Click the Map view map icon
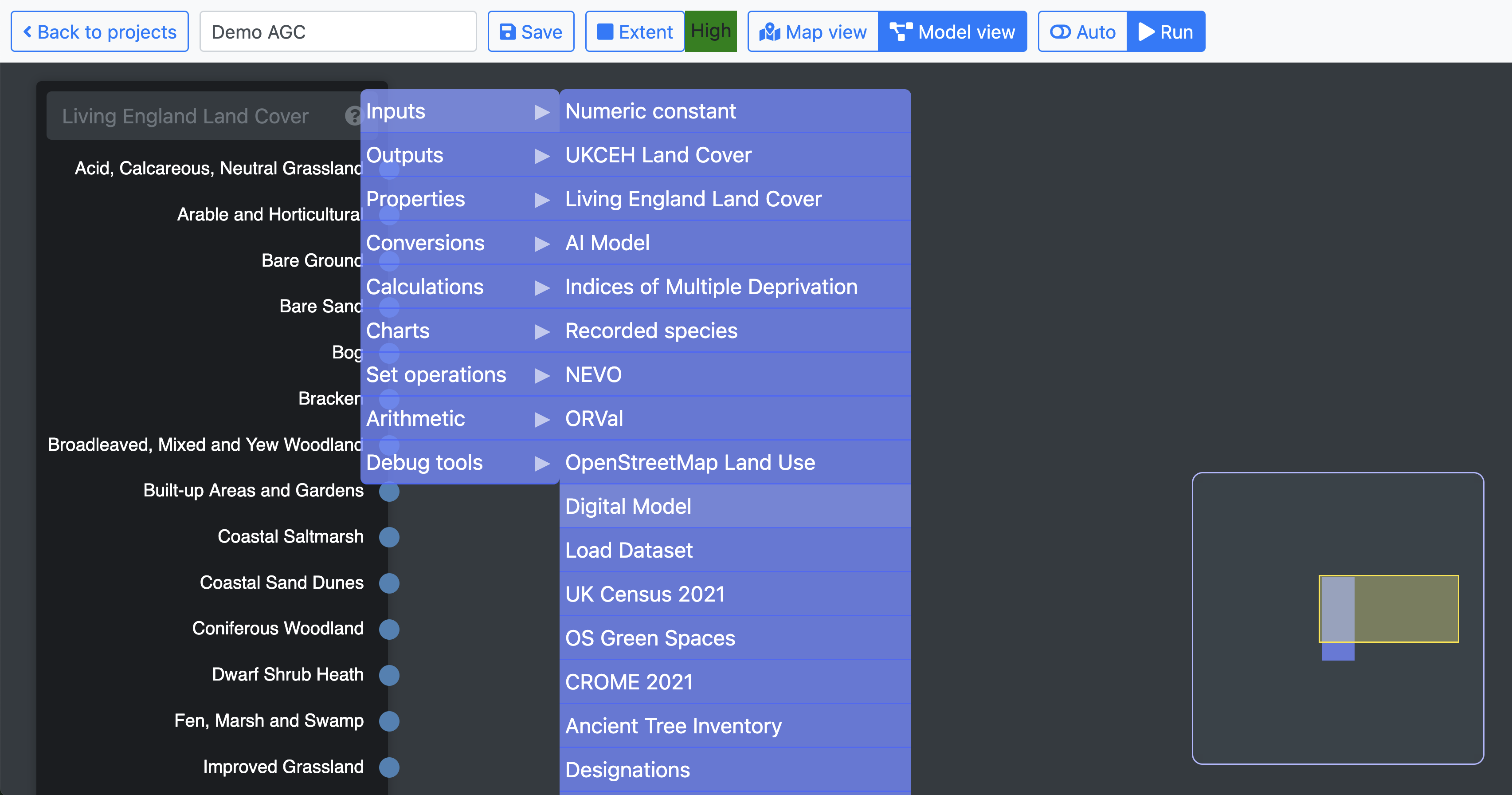This screenshot has height=795, width=1512. [x=769, y=31]
